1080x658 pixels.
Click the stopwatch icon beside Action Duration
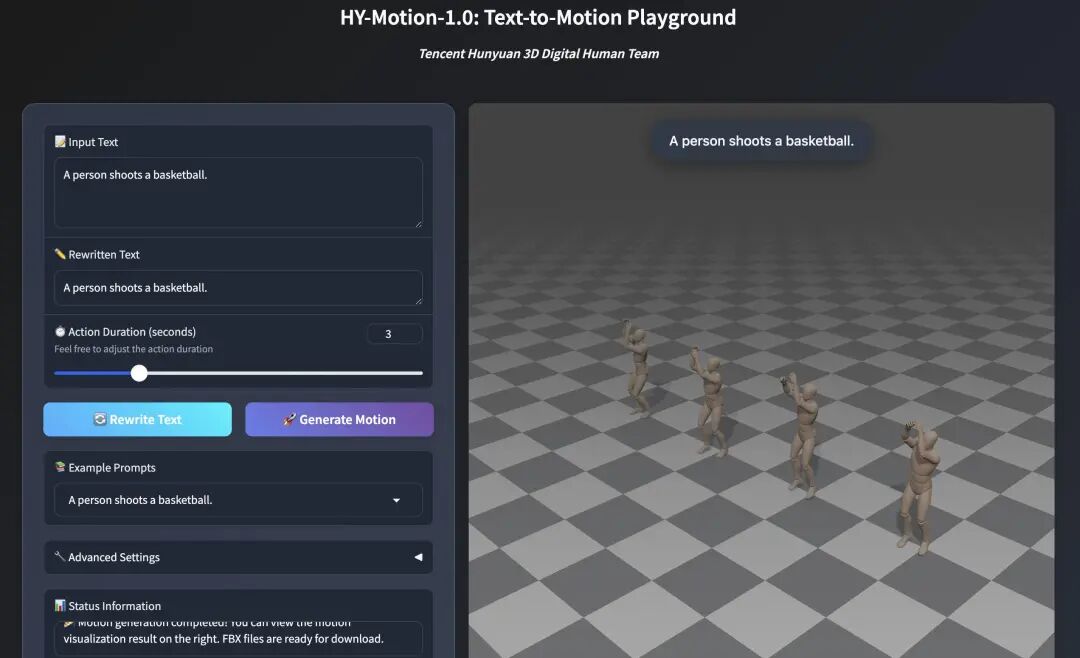point(60,331)
